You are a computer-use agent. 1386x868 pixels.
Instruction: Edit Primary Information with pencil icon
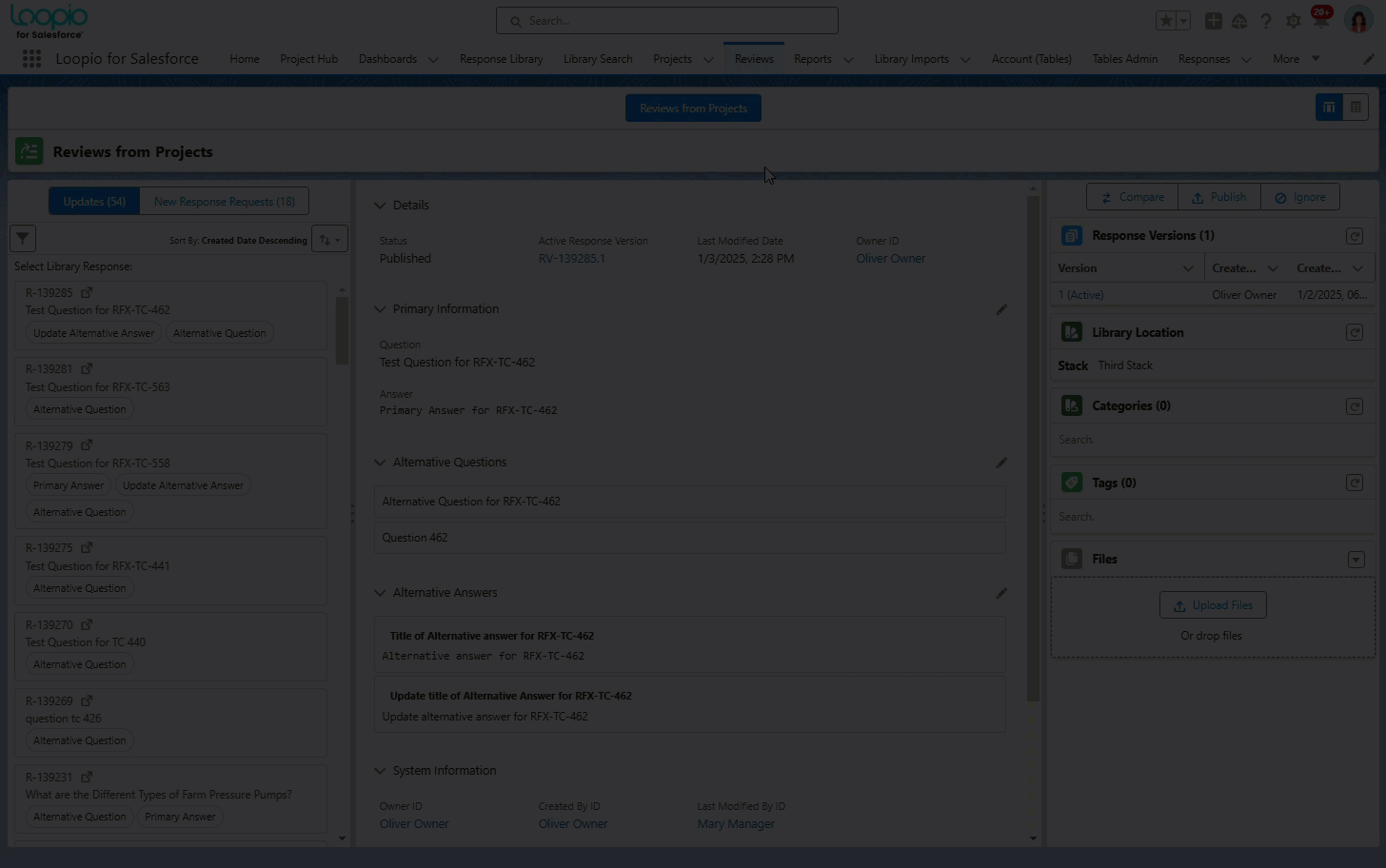[1000, 309]
